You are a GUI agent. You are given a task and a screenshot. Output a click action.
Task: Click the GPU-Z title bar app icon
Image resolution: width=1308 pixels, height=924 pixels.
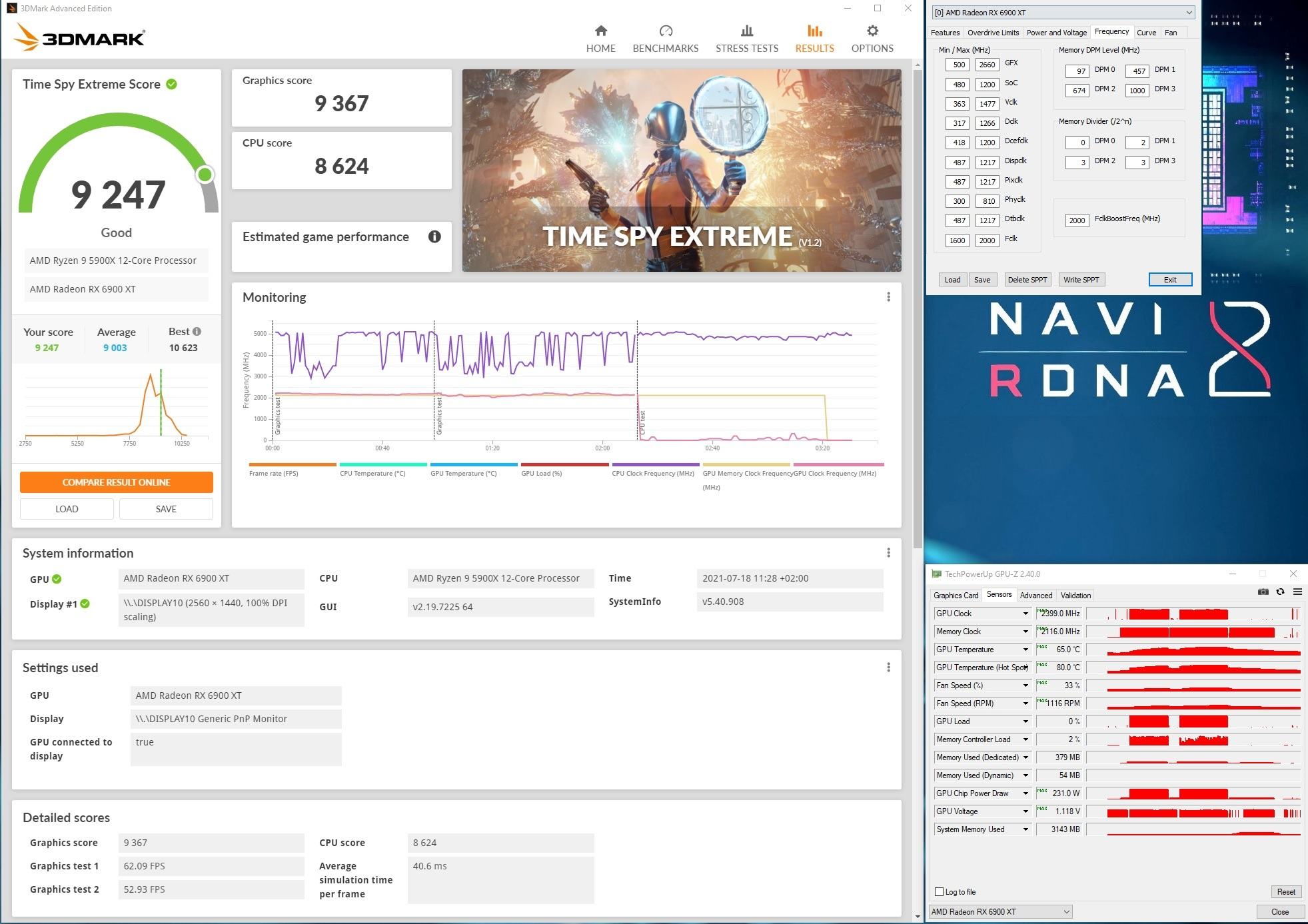tap(936, 574)
